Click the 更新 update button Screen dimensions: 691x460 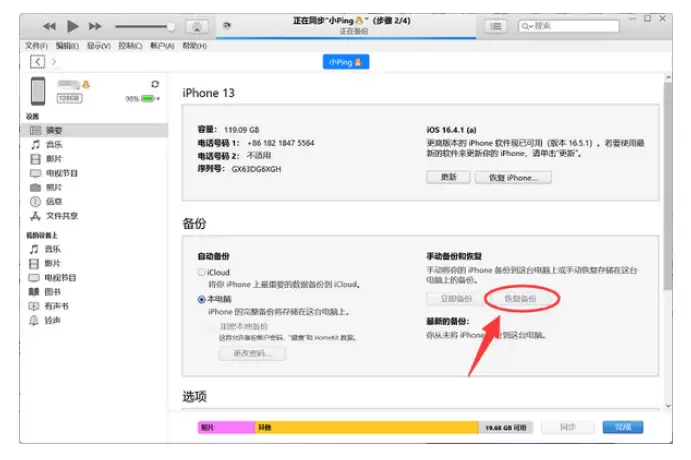click(448, 177)
